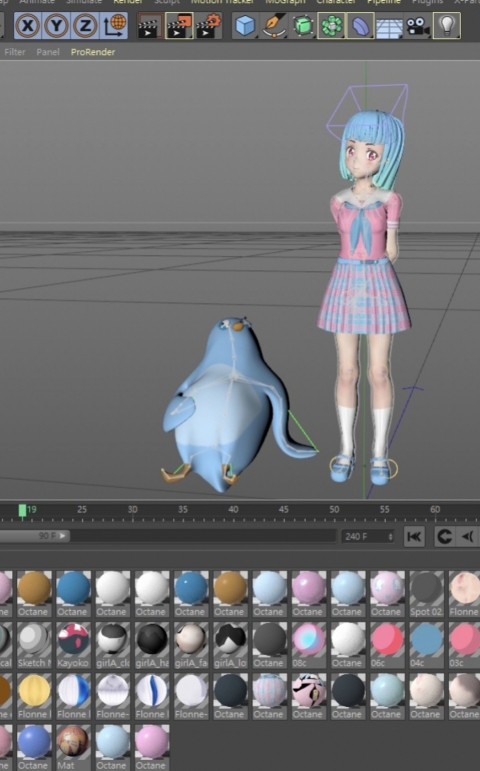Select the yellow Flonne material
This screenshot has width=480, height=771.
tap(33, 695)
